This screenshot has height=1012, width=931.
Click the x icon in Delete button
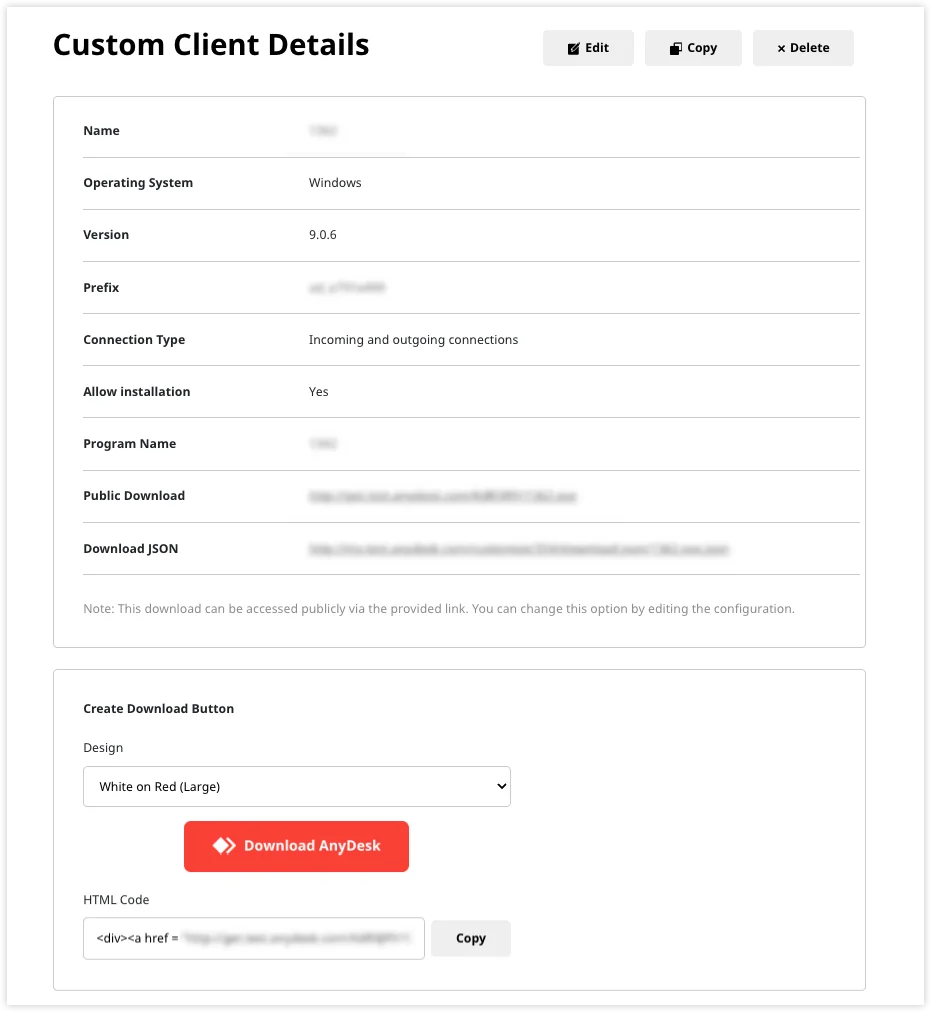pyautogui.click(x=781, y=48)
